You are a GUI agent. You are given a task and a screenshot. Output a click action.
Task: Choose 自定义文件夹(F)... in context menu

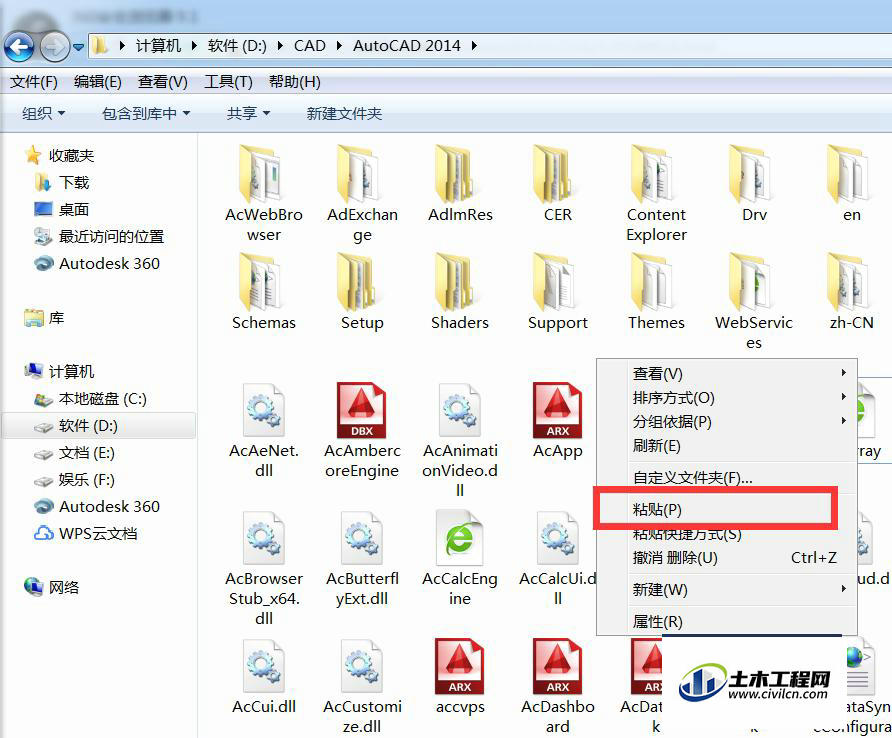coord(726,477)
